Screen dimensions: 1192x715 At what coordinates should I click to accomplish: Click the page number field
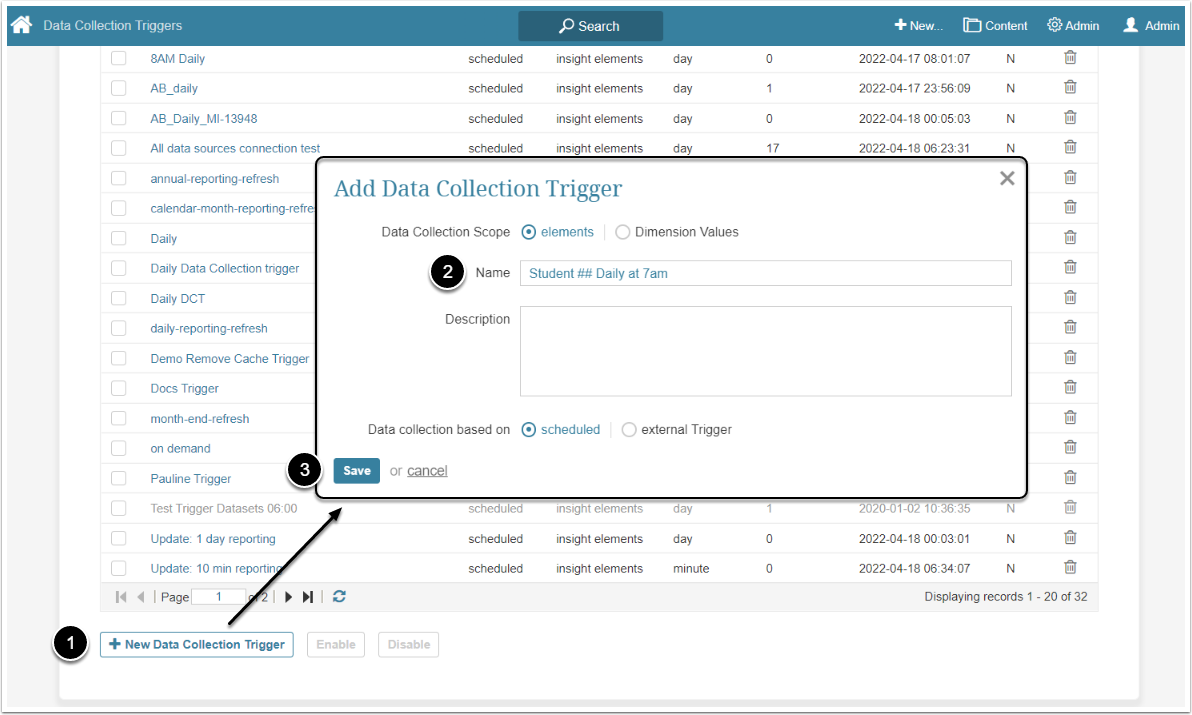click(x=219, y=597)
